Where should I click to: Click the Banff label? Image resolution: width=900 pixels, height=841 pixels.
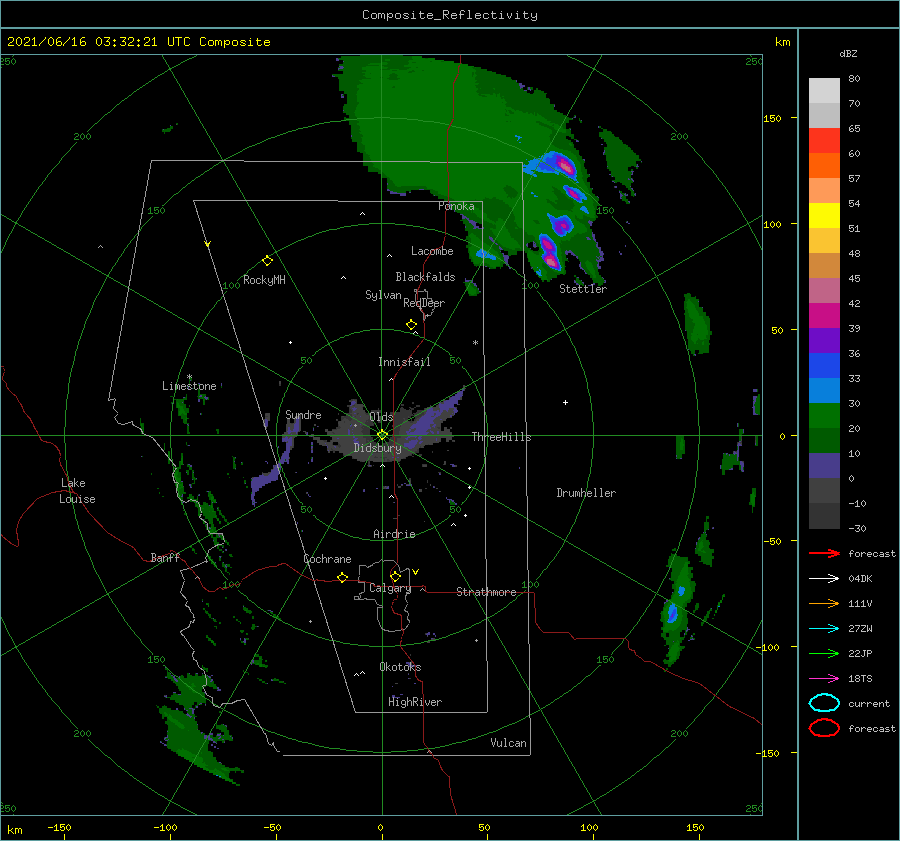click(x=165, y=557)
